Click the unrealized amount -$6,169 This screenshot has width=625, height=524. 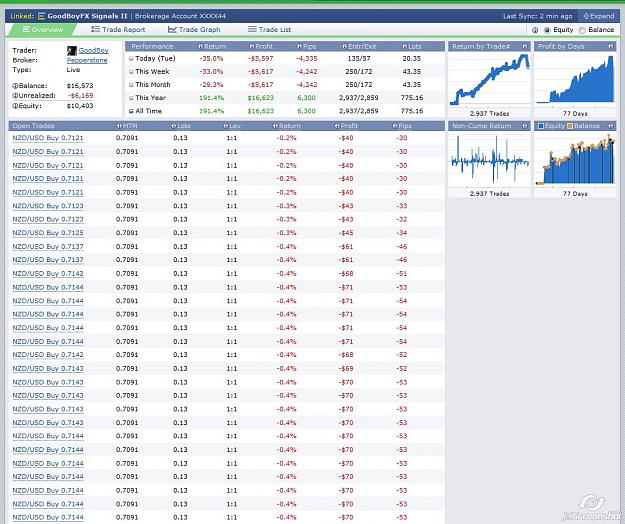pyautogui.click(x=80, y=96)
